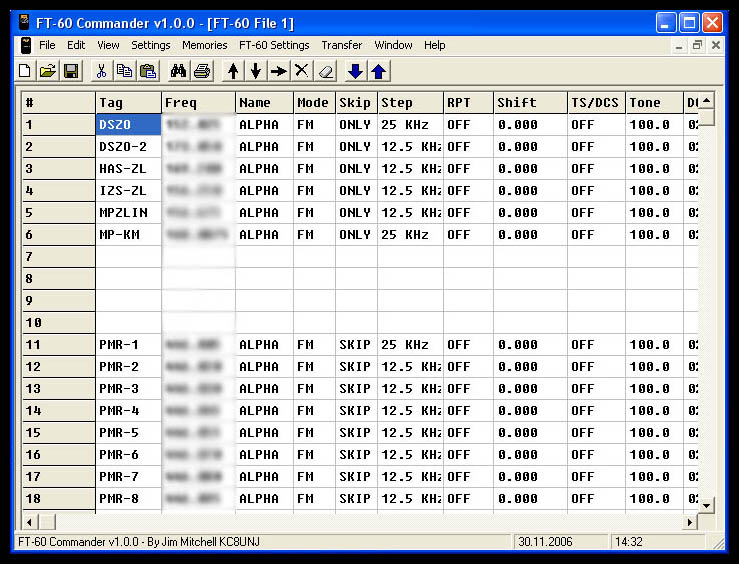Open the Memories menu
739x564 pixels.
(x=204, y=45)
